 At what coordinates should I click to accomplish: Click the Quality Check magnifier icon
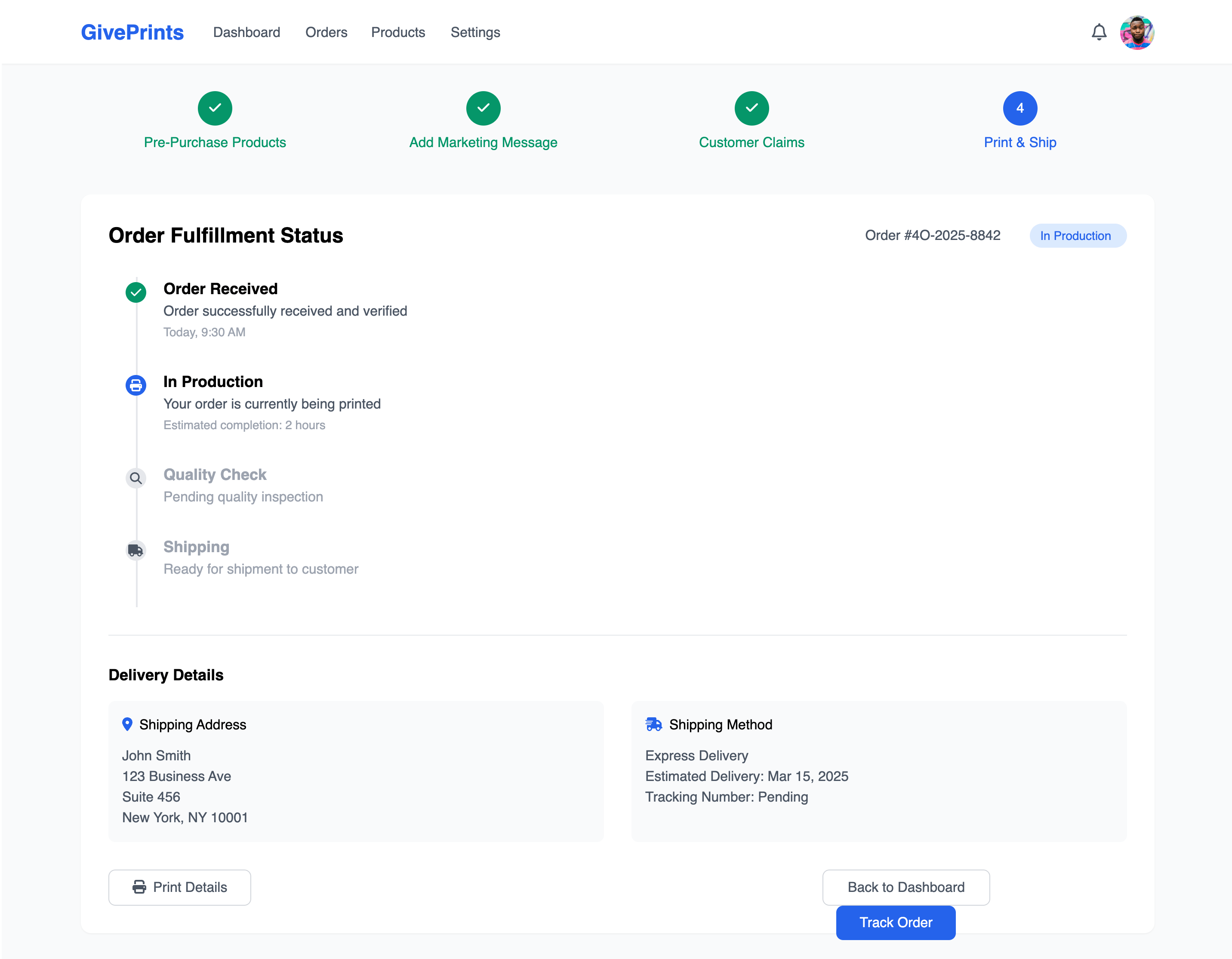[136, 478]
